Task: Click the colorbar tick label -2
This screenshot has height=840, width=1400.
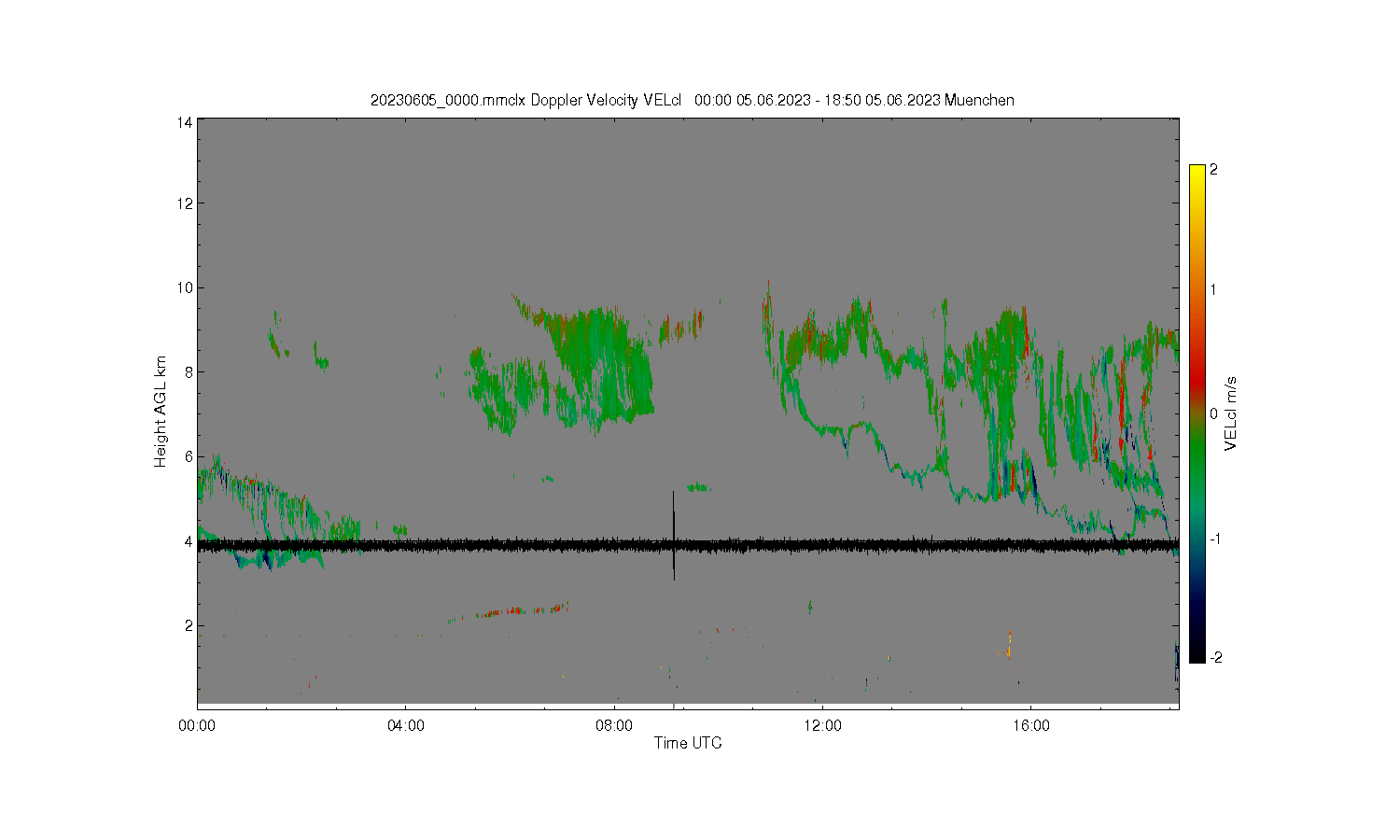Action: click(x=1215, y=658)
